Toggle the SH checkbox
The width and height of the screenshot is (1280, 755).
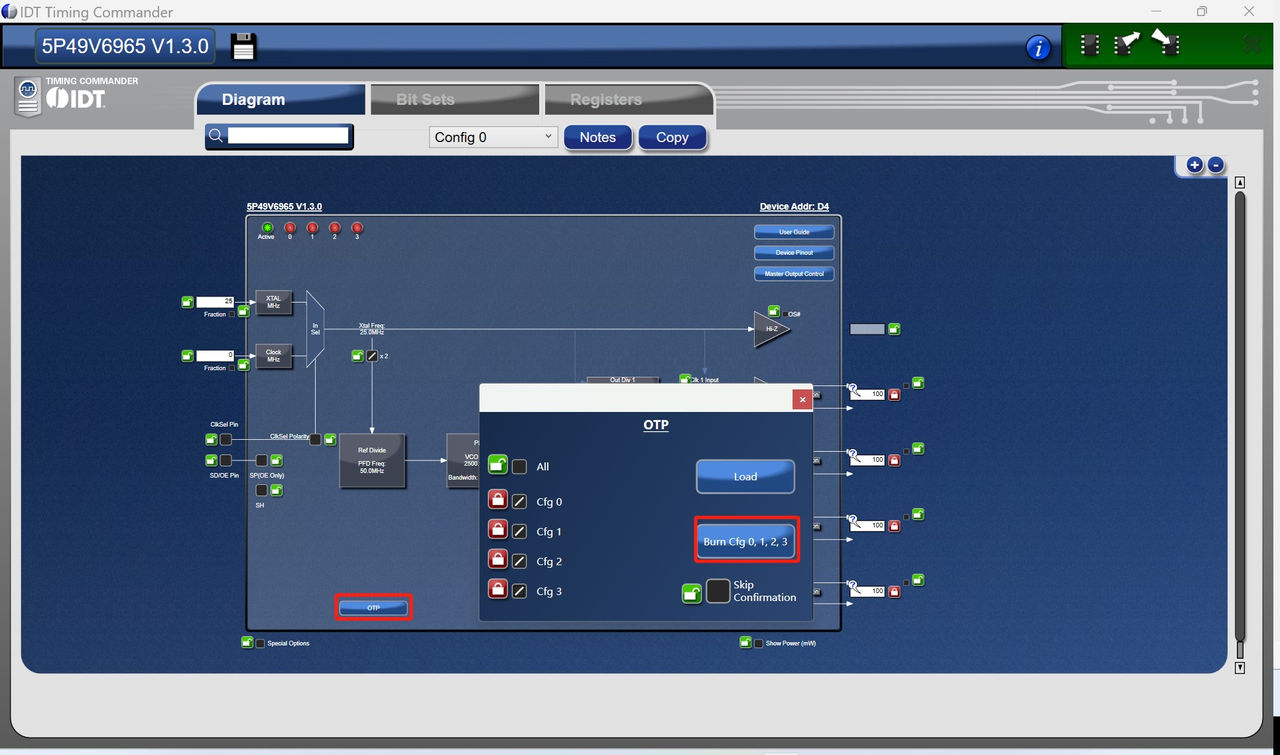coord(262,490)
